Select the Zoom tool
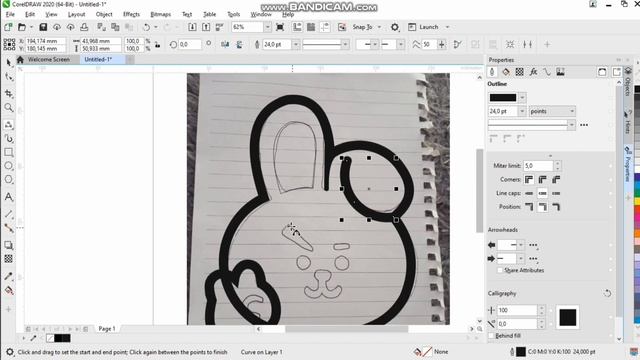Viewport: 640px width, 360px height. tap(9, 107)
